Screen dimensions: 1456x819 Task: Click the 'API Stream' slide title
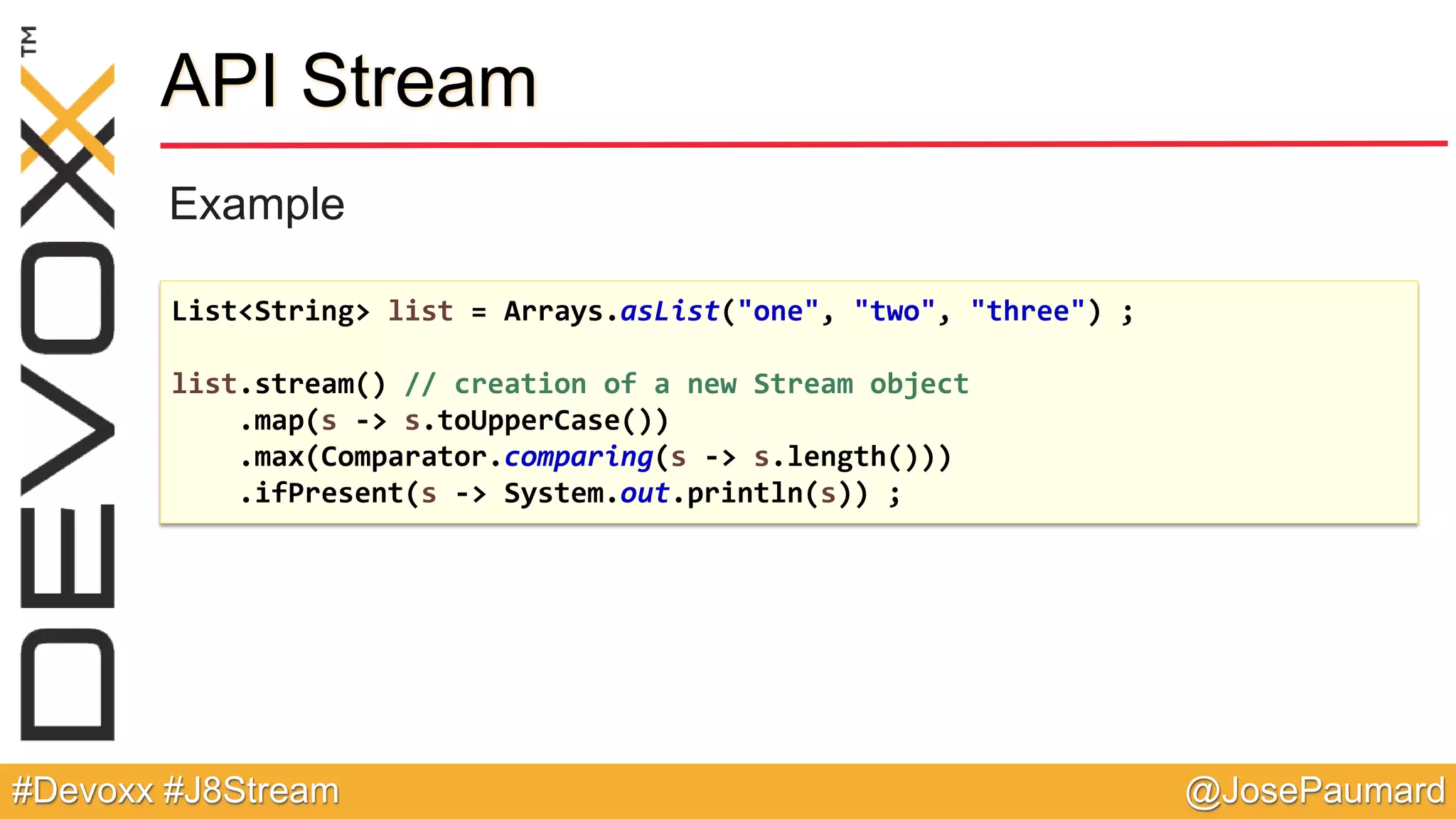(348, 81)
